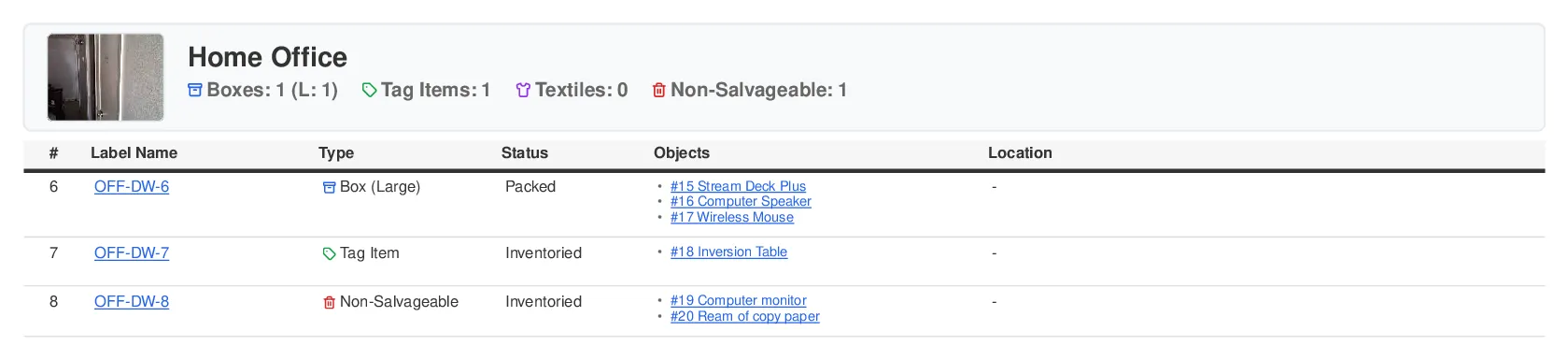Image resolution: width=1568 pixels, height=360 pixels.
Task: Click the box icon beside Box (Large)
Action: [x=329, y=188]
